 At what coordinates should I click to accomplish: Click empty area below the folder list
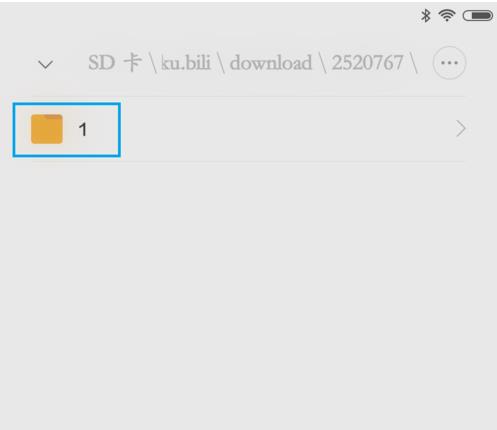pos(248,293)
